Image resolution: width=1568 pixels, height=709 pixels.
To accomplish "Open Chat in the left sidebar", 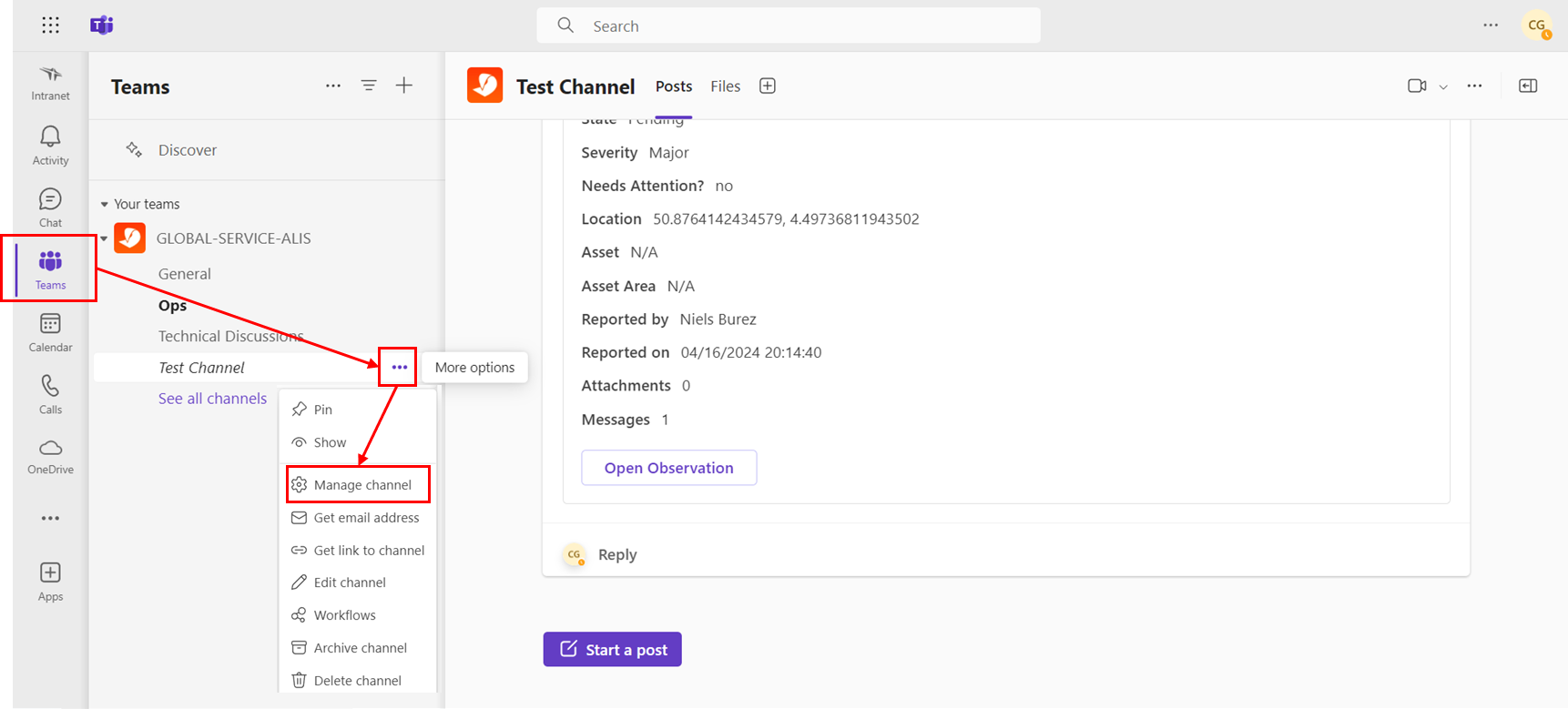I will pos(50,208).
